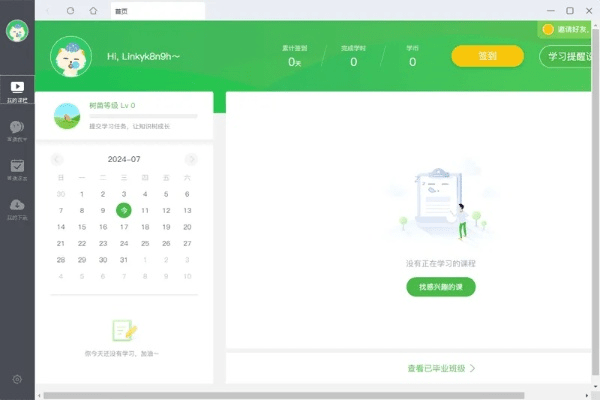This screenshot has width=600, height=400.
Task: Open My Courses in the sidebar
Action: (x=17, y=91)
